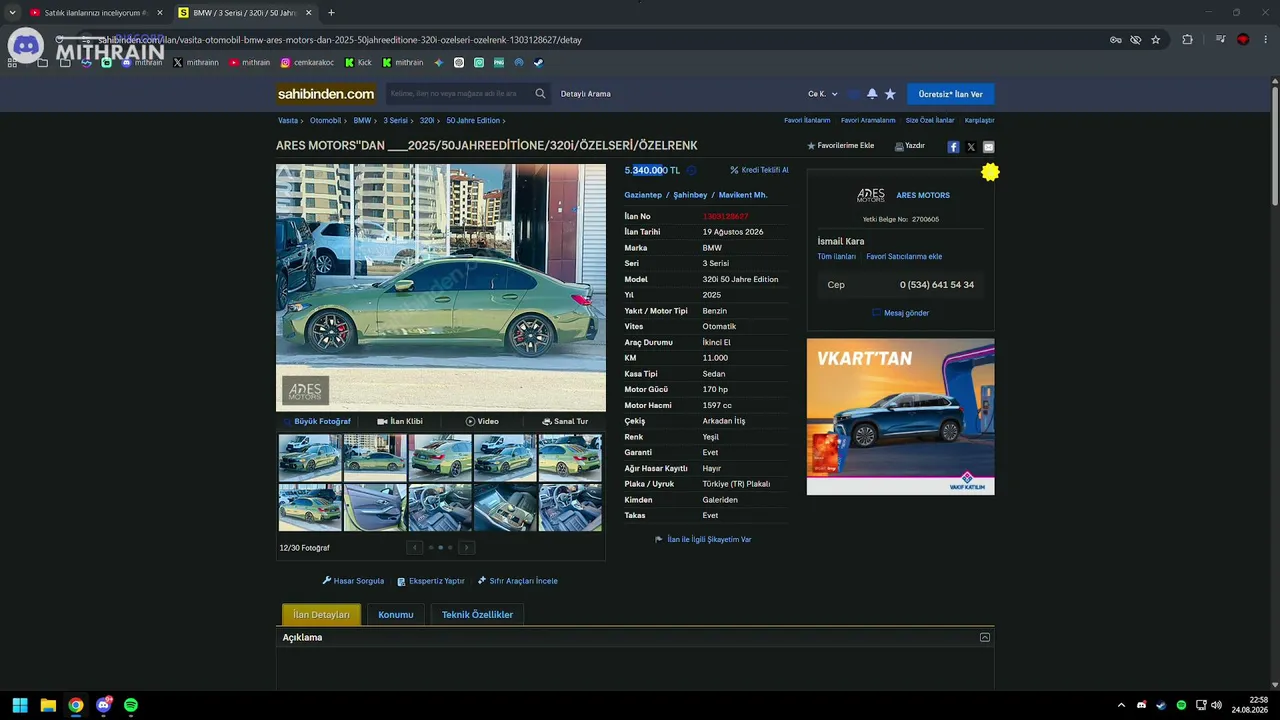Open Büyük Fotoğraf view
Screen dimensions: 1280x720
coord(317,422)
